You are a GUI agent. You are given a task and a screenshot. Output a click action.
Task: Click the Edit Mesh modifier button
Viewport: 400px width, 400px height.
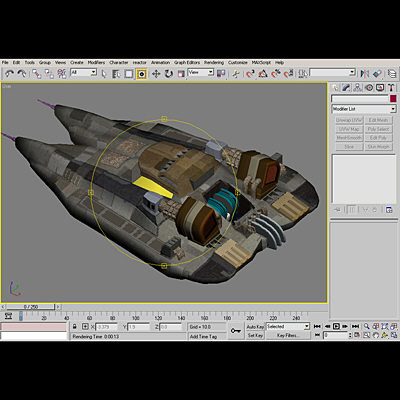coord(378,120)
